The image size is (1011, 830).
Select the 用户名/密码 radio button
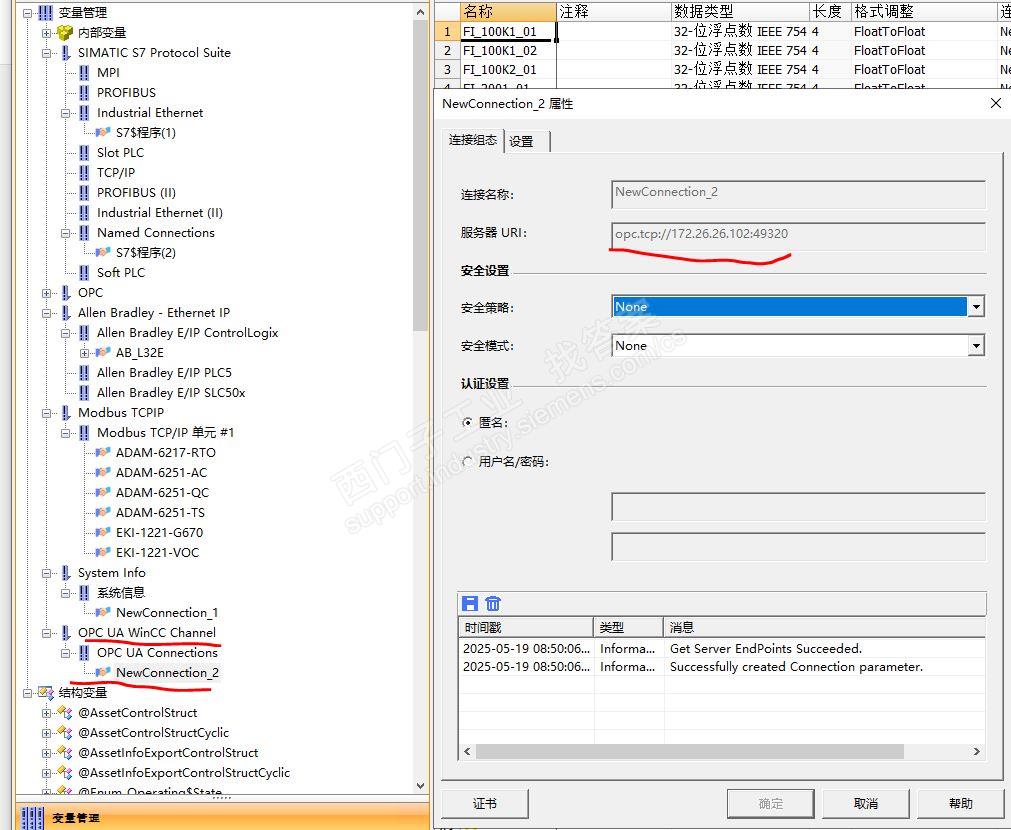(468, 462)
